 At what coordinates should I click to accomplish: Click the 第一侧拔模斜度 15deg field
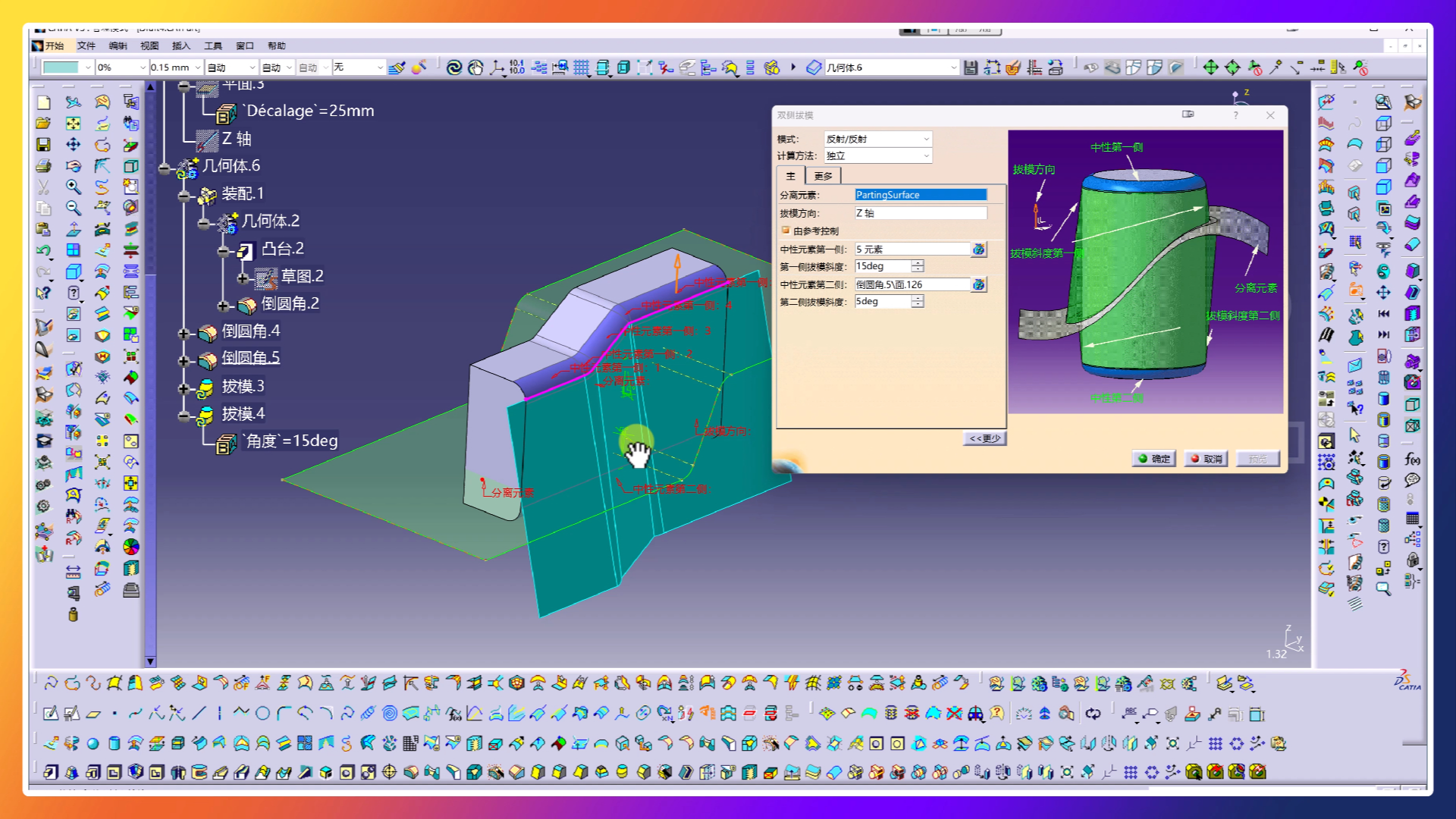pos(883,266)
